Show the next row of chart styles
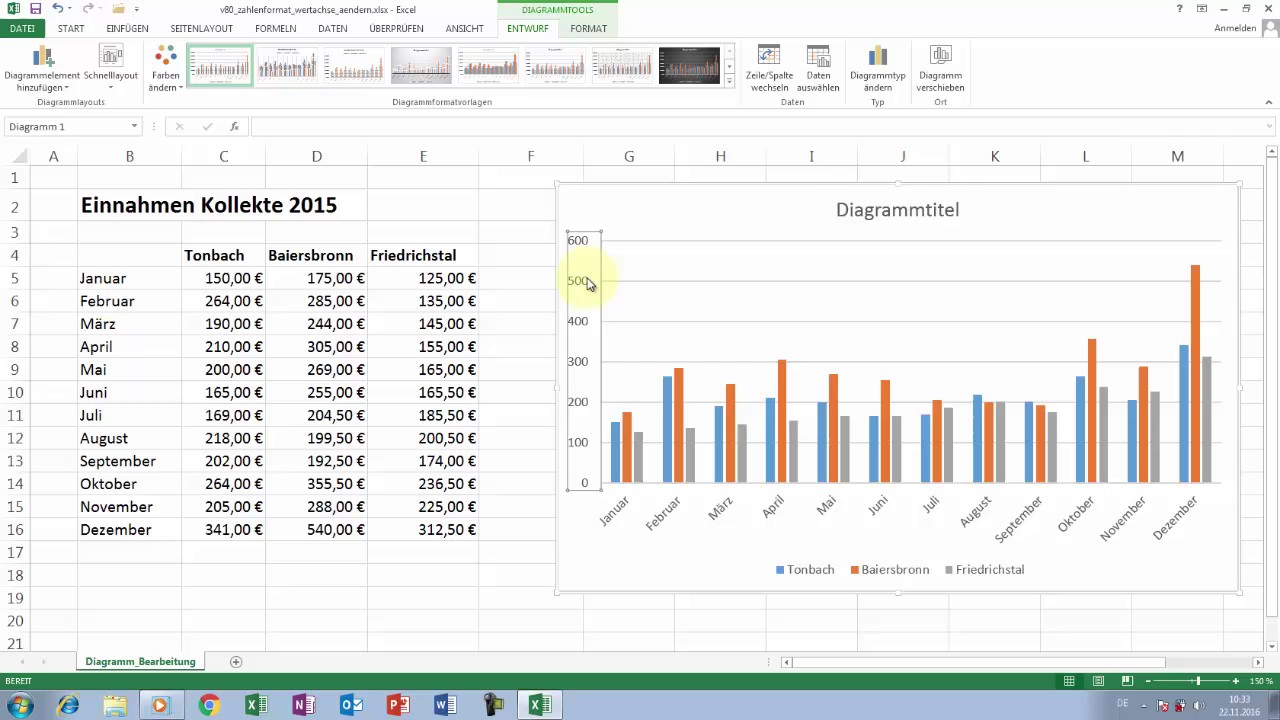The width and height of the screenshot is (1280, 720). (x=730, y=65)
